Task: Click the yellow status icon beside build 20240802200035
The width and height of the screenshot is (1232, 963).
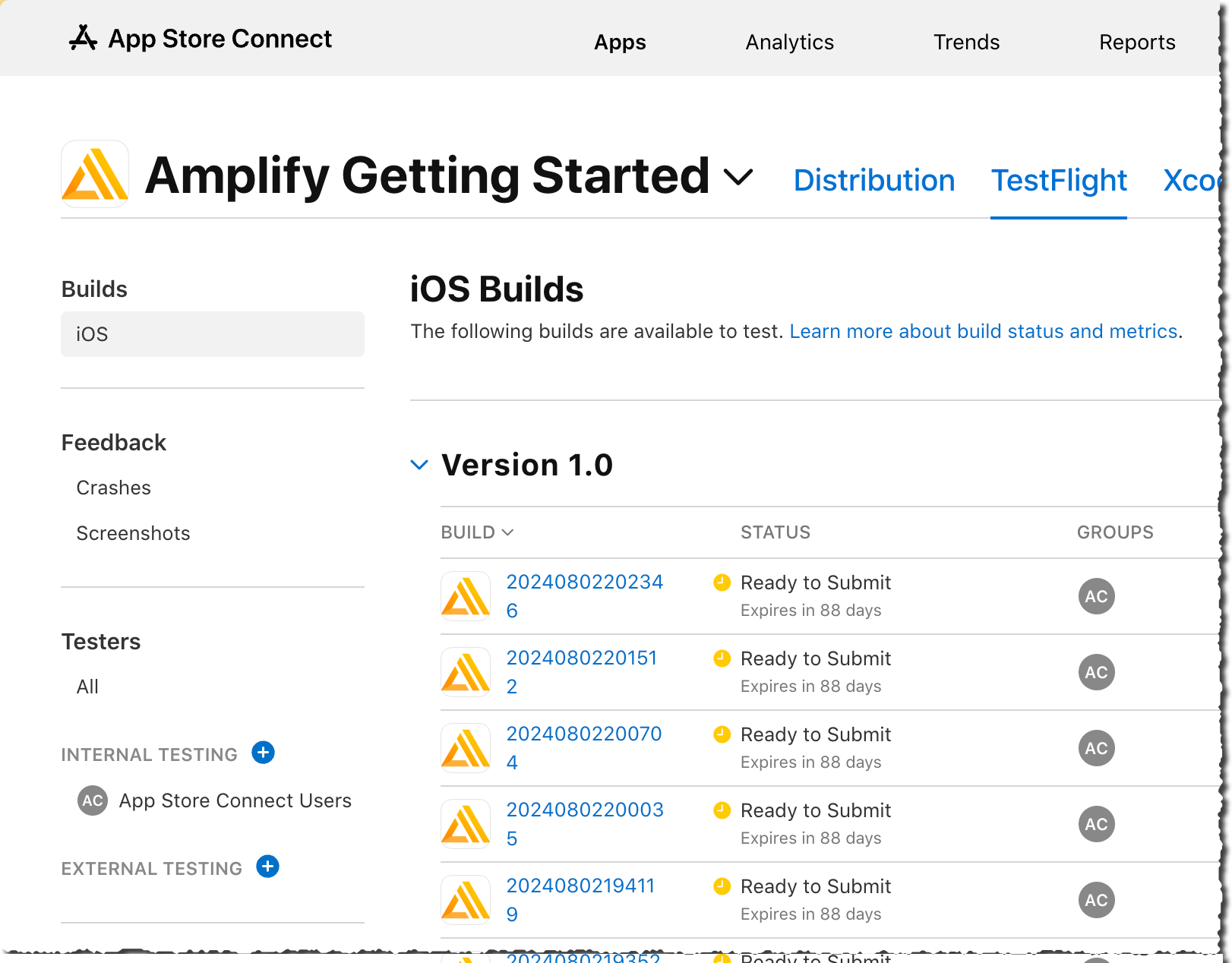Action: (722, 810)
